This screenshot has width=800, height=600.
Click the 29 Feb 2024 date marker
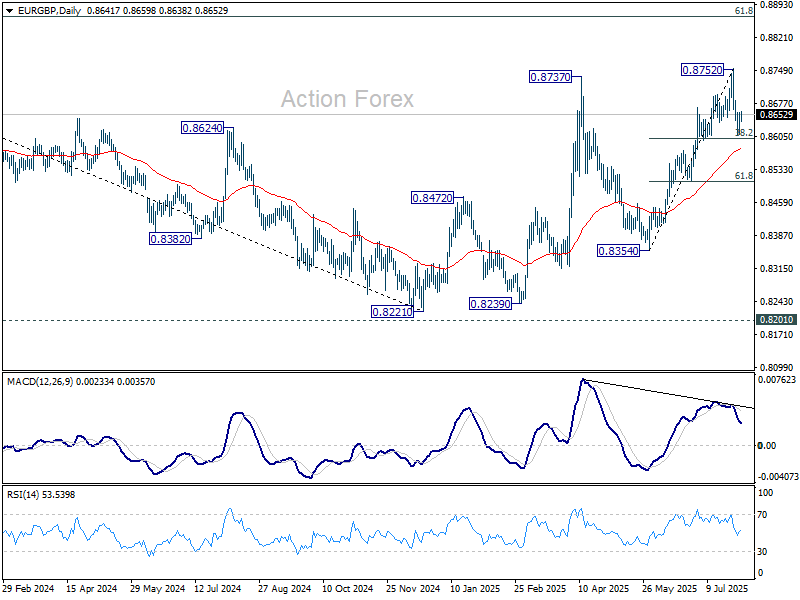coord(29,589)
